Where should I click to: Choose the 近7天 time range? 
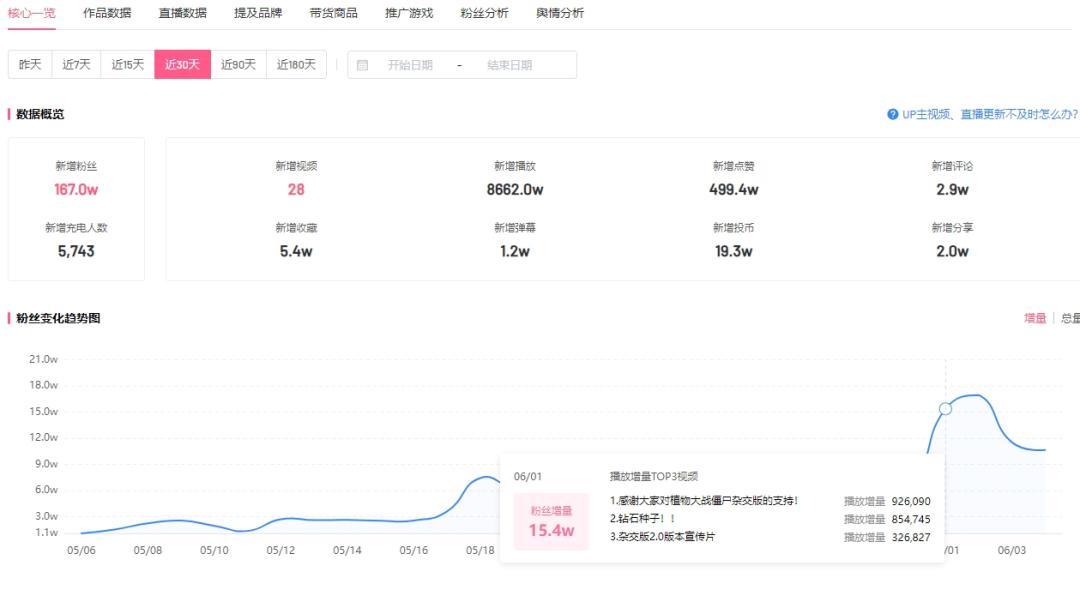pyautogui.click(x=77, y=65)
